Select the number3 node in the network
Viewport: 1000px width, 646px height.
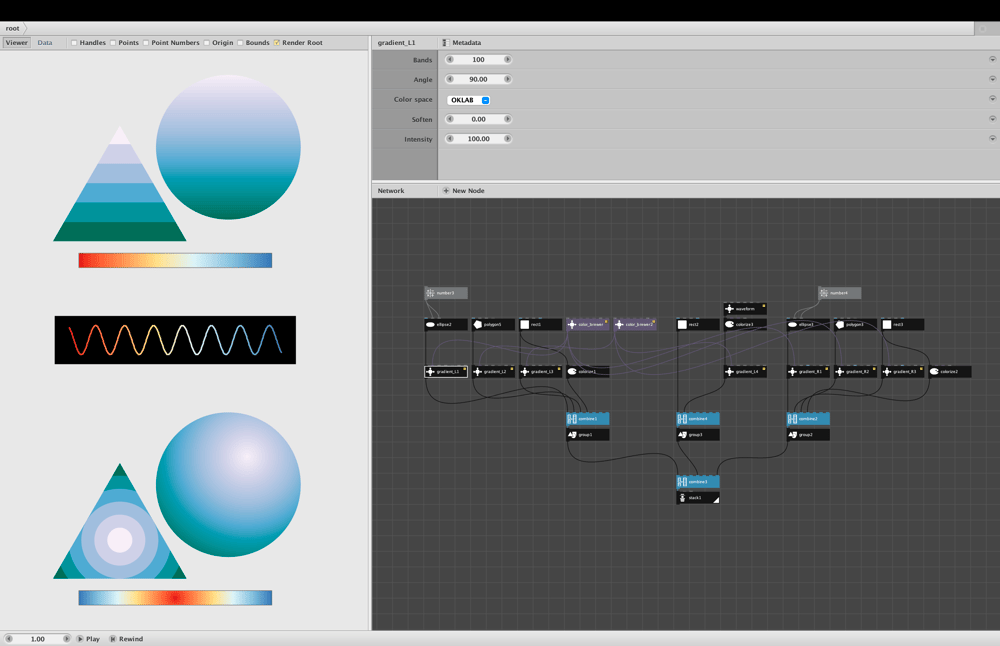point(446,293)
